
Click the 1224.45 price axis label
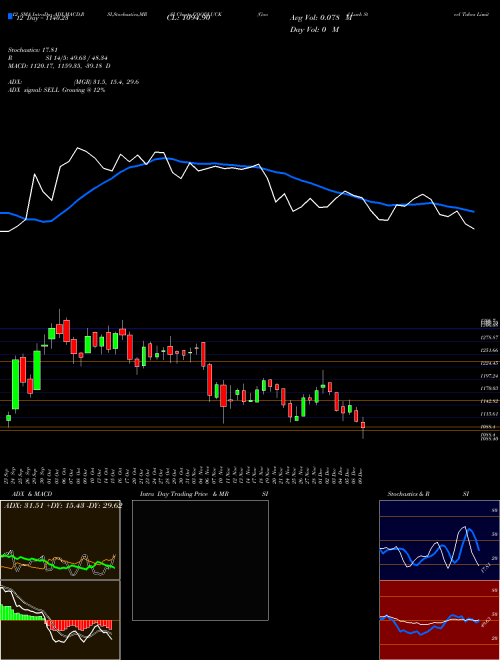[489, 363]
